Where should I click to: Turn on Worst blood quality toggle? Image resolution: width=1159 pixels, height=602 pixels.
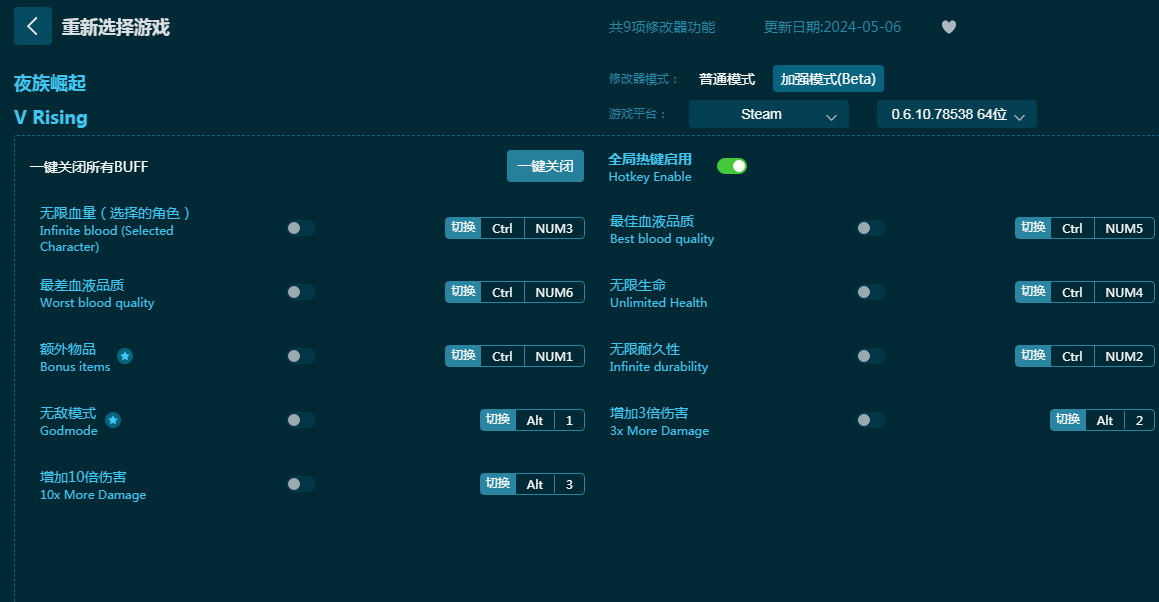301,292
